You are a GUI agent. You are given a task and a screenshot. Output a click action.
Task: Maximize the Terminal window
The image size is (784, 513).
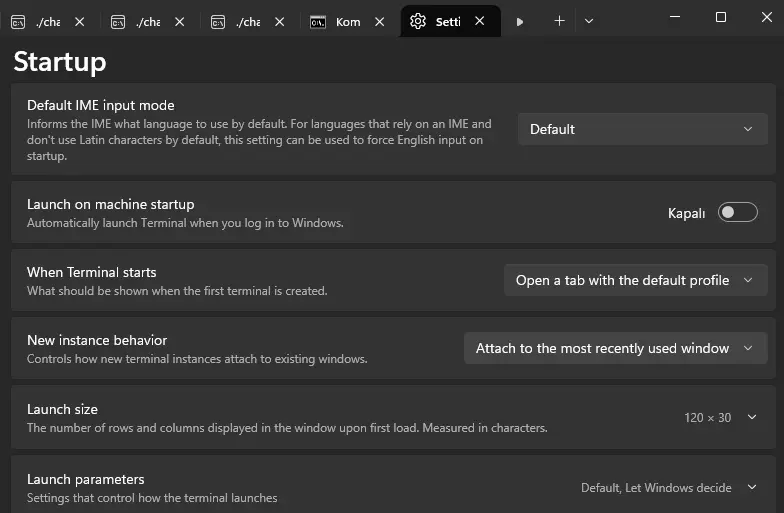(x=721, y=17)
